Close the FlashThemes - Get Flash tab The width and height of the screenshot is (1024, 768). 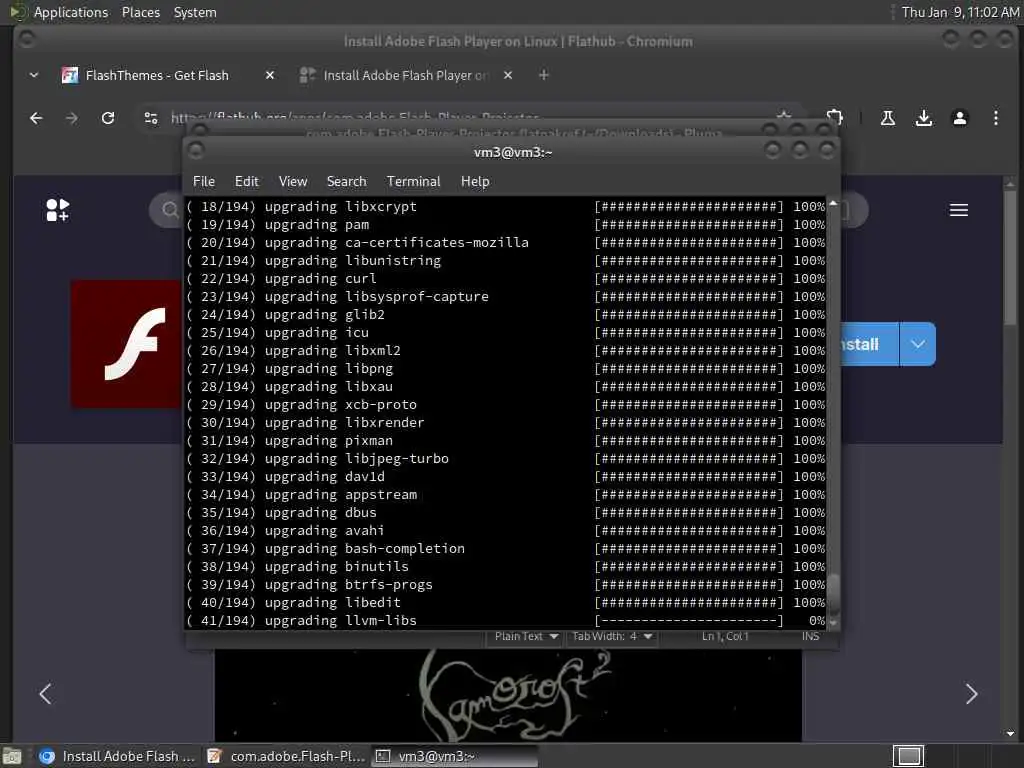270,75
